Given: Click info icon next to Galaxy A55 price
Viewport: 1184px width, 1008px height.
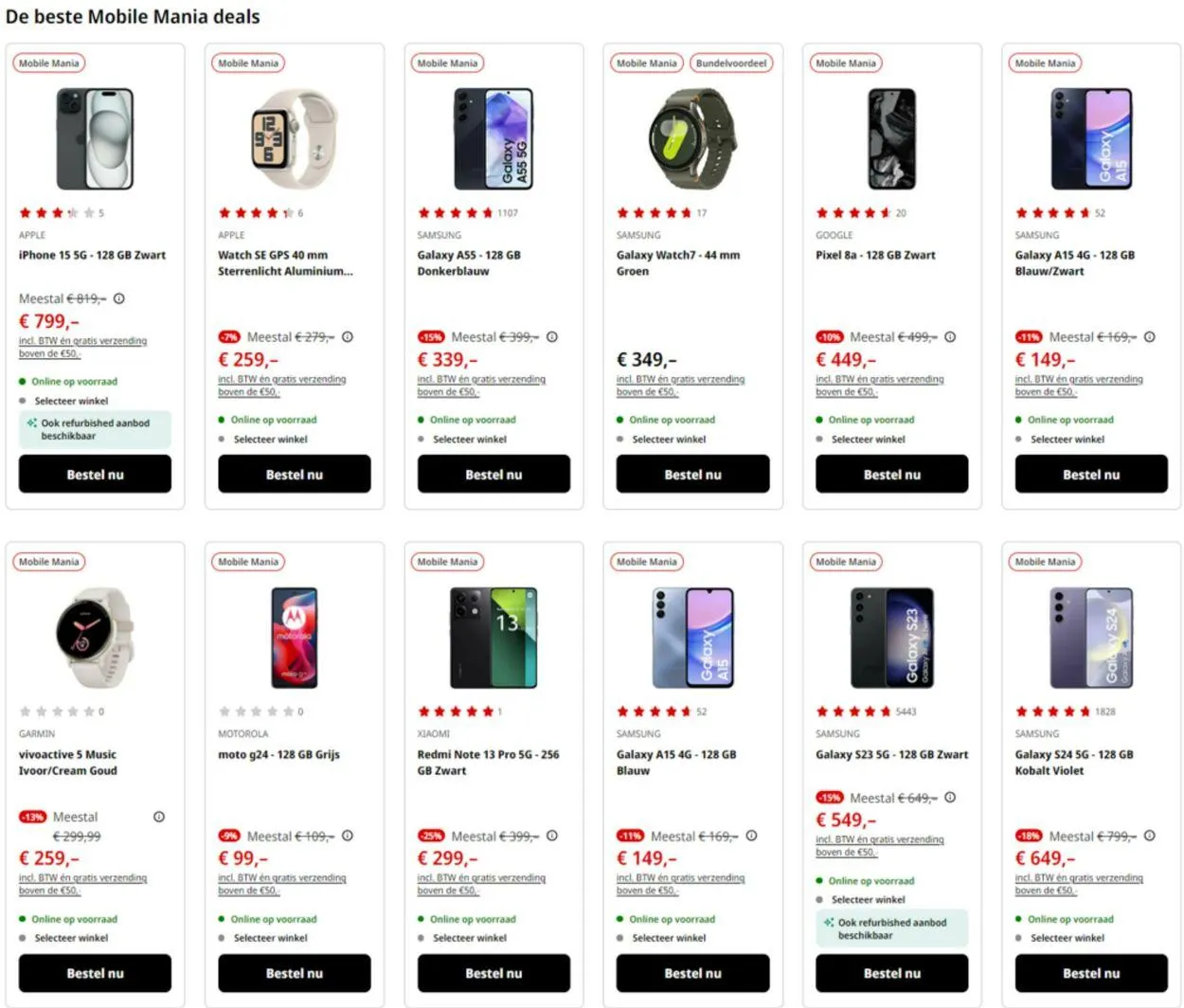Looking at the screenshot, I should pyautogui.click(x=552, y=337).
